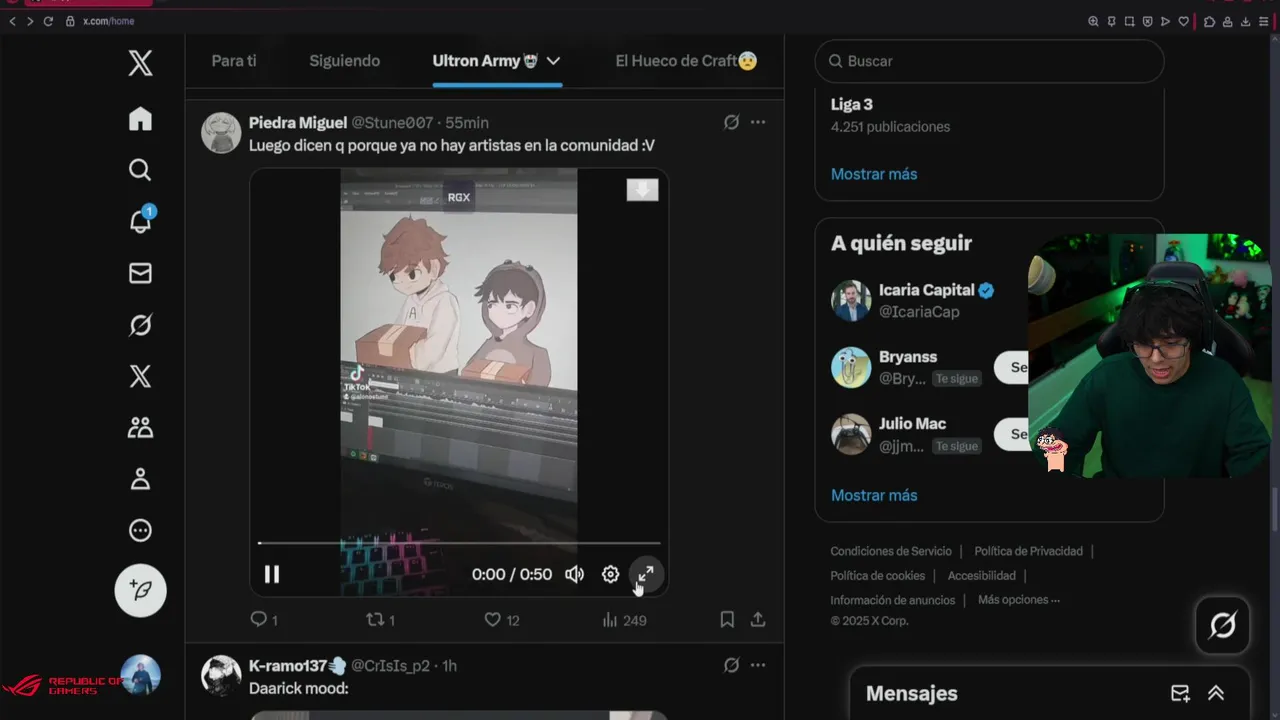Enter video fullscreen mode
This screenshot has width=1280, height=720.
[646, 574]
